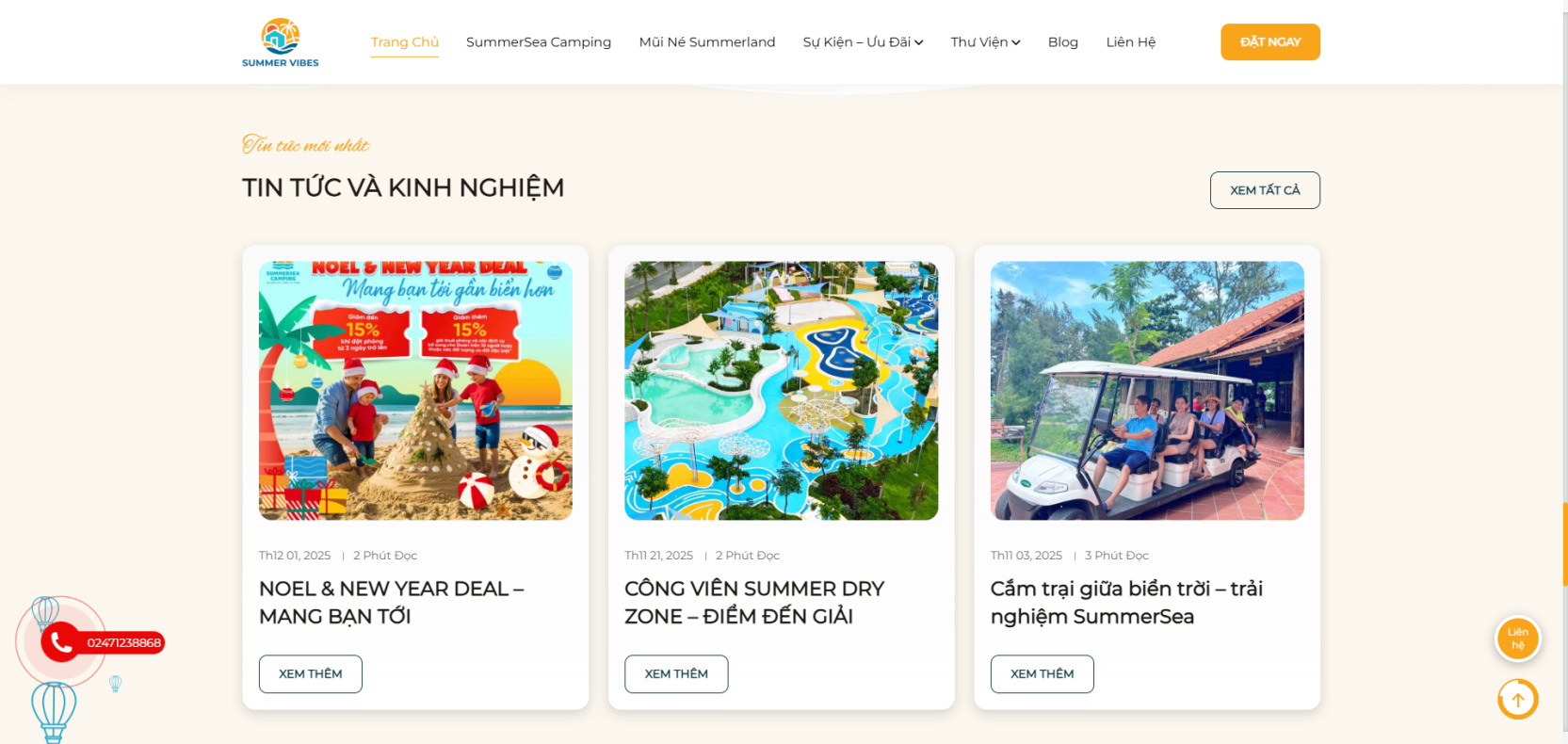Click the page vertical scrollbar thumb

[1564, 544]
